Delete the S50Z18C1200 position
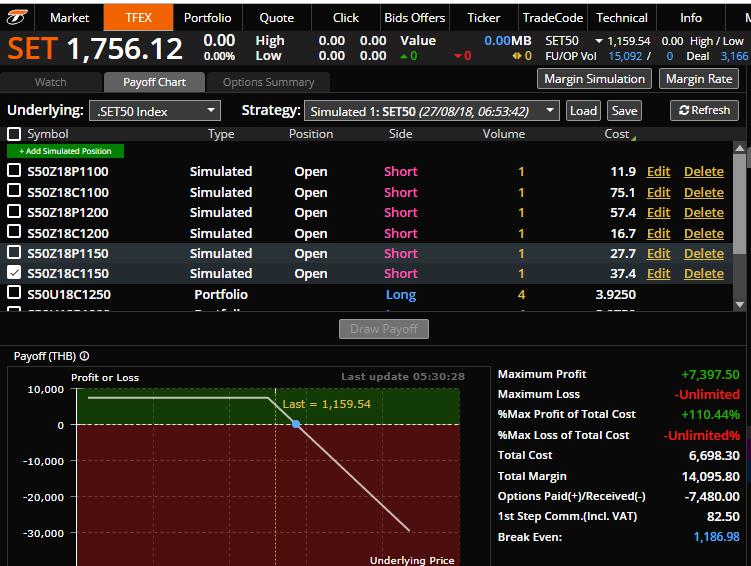 tap(704, 233)
